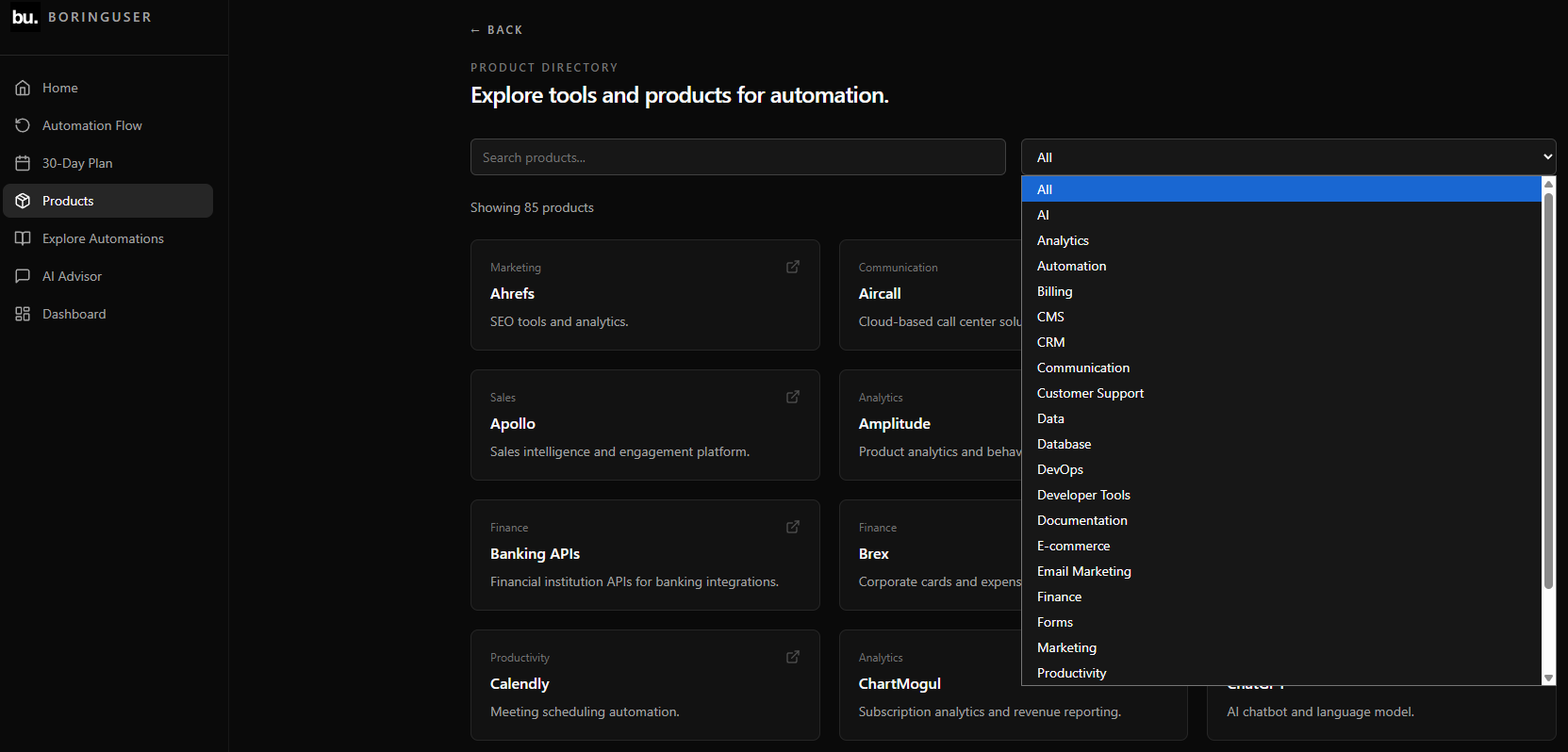1568x752 pixels.
Task: Open Explore Automations page
Action: pyautogui.click(x=108, y=238)
